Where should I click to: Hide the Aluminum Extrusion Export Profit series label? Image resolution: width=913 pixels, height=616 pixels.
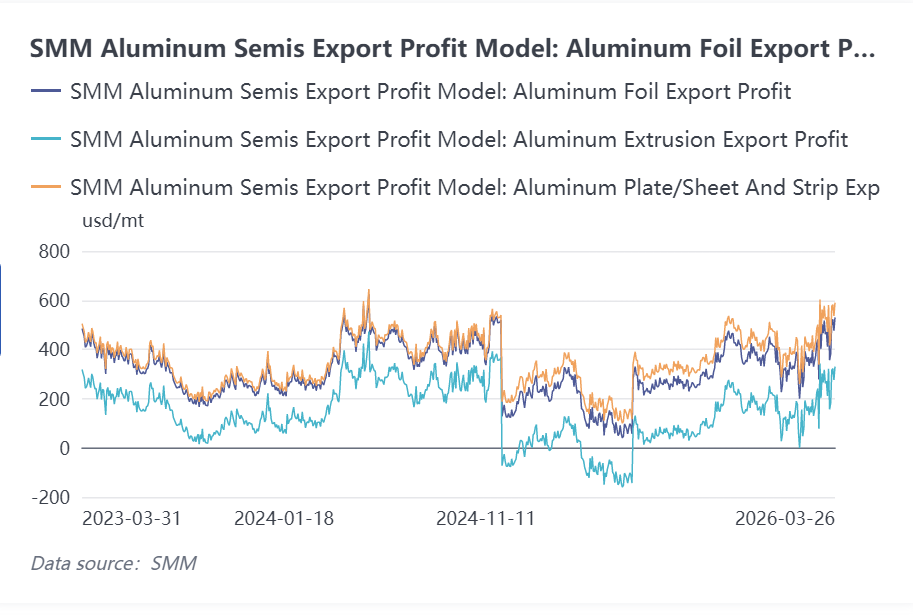pyautogui.click(x=459, y=140)
